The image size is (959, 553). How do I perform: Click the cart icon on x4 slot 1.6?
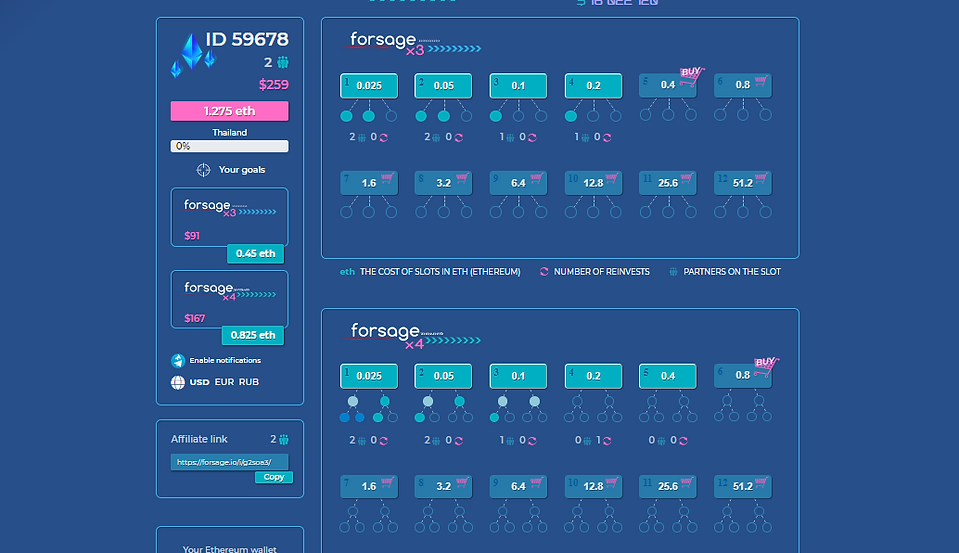click(387, 482)
